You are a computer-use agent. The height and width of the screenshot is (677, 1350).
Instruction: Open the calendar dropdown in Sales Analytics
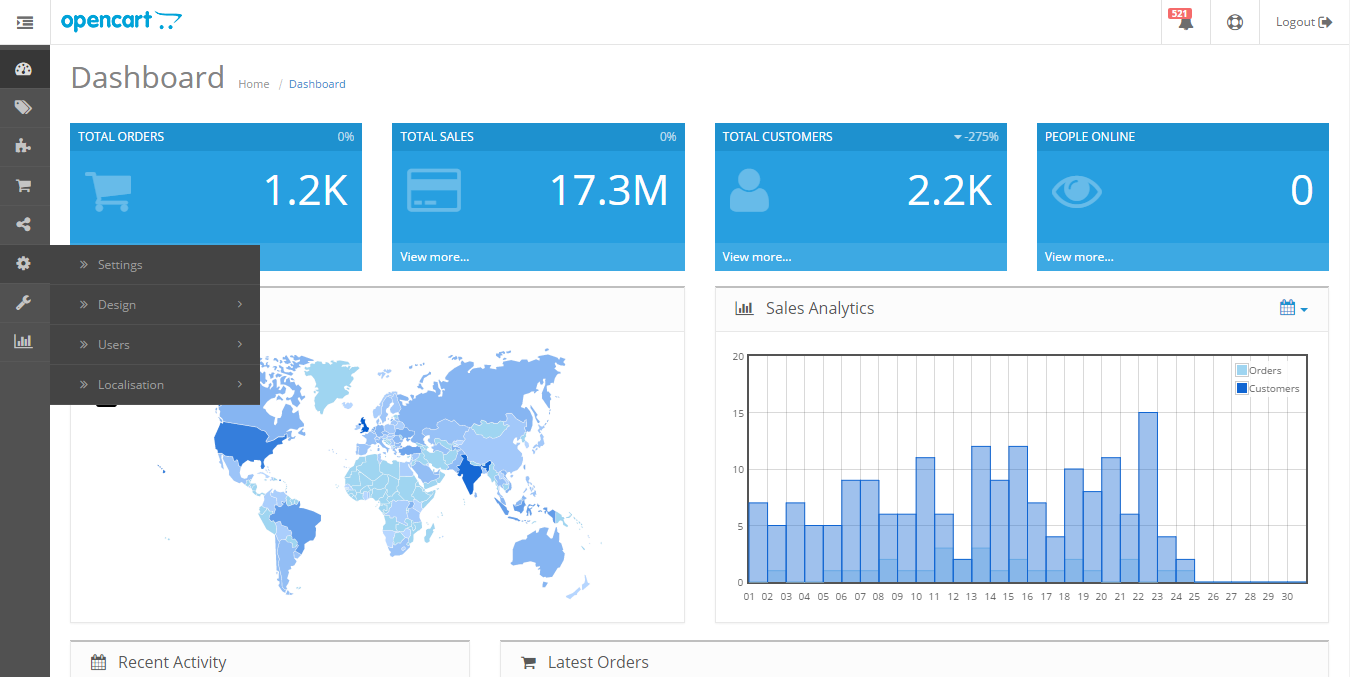[x=1292, y=308]
